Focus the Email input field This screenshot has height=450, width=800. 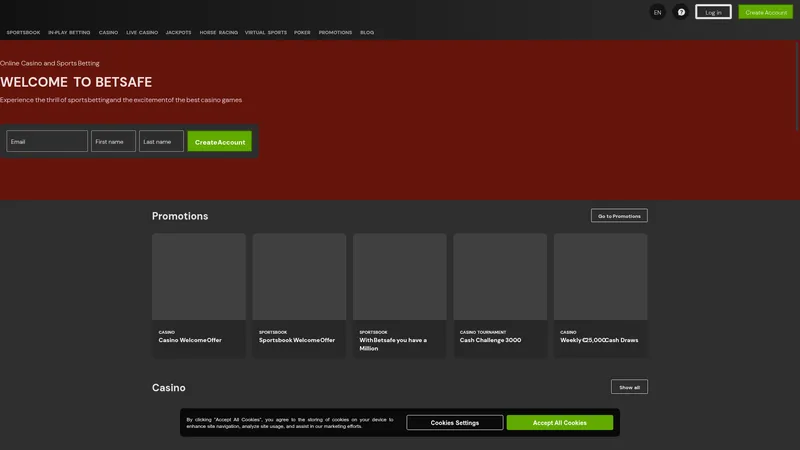47,141
